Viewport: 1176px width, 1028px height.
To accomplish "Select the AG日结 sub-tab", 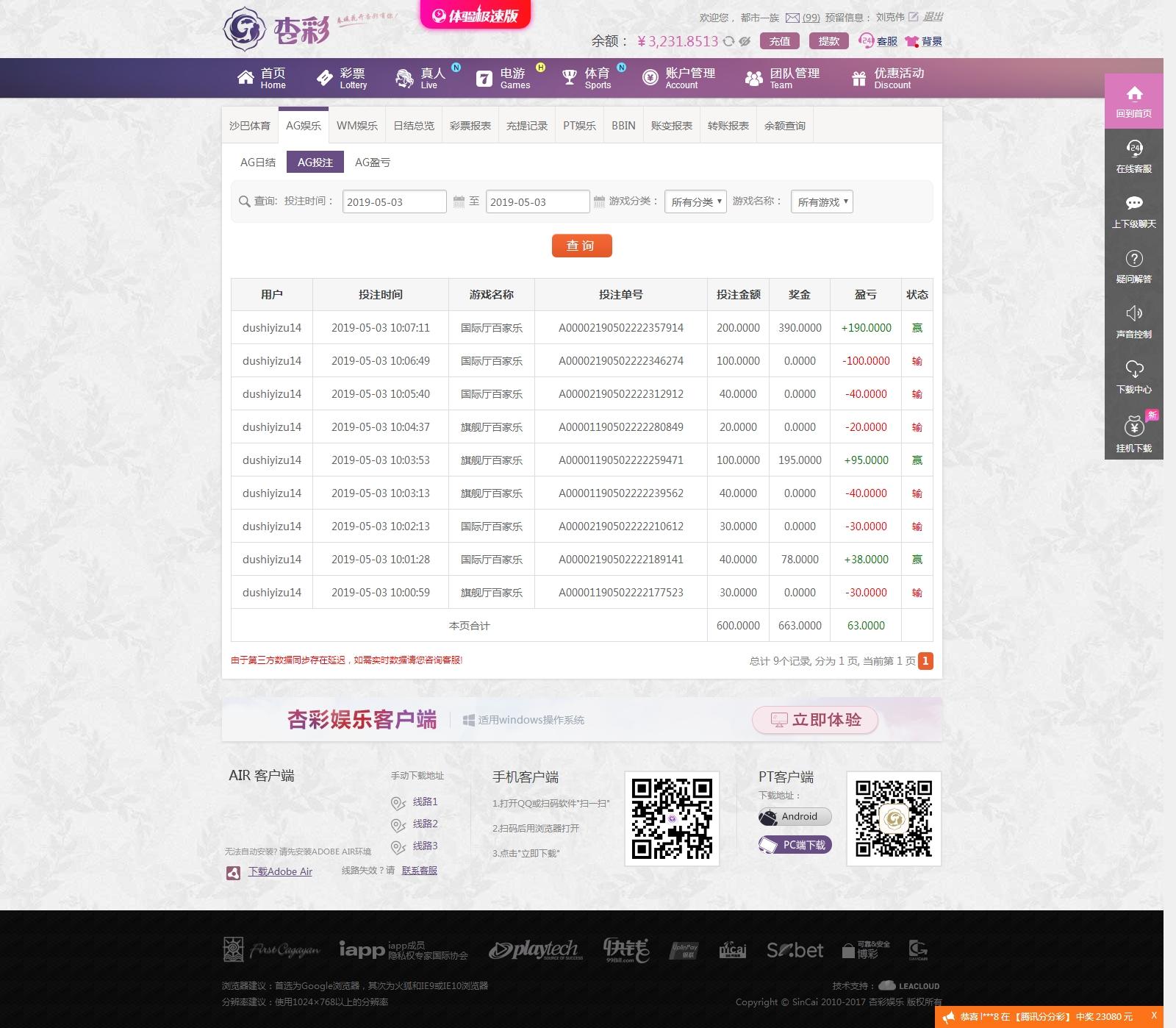I will click(258, 163).
